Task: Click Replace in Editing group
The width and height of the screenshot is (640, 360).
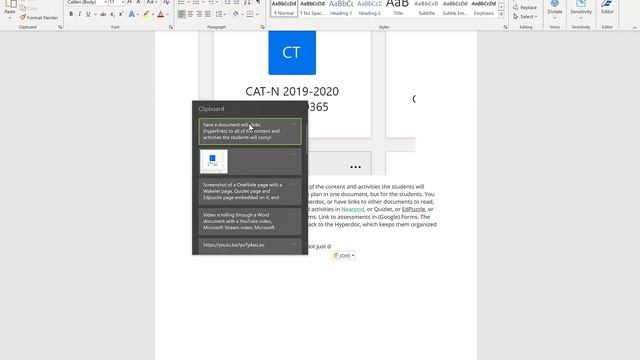Action: tap(525, 8)
